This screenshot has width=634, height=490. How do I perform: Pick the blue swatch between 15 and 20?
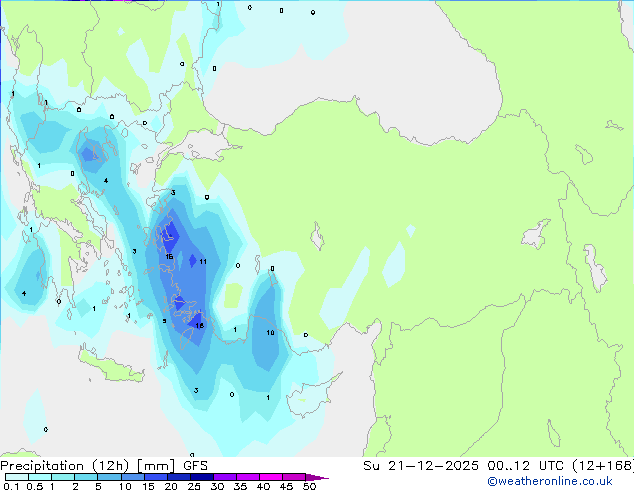[155, 477]
